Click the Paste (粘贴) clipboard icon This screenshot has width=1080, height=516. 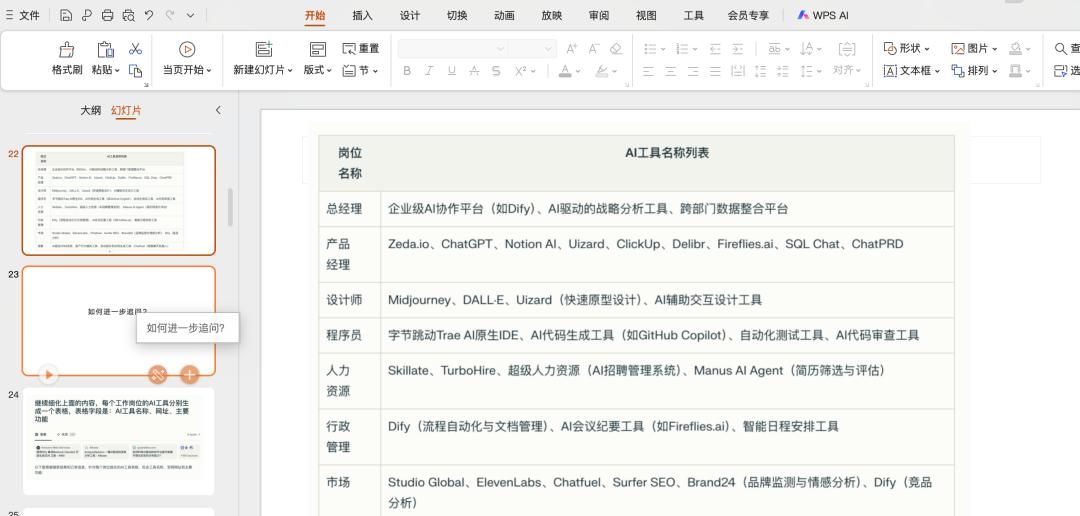point(105,50)
